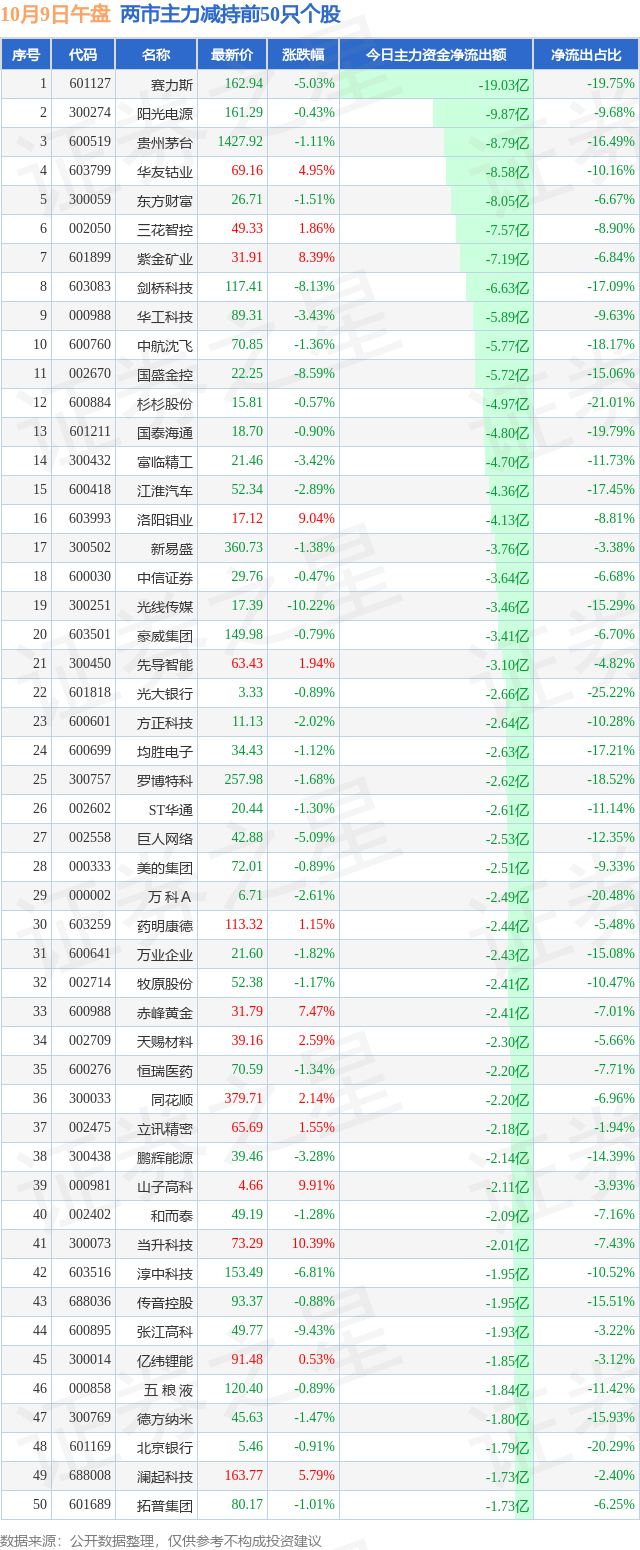The height and width of the screenshot is (1550, 640).
Task: Click 贵州茅台 price 1427.92
Action: click(240, 142)
